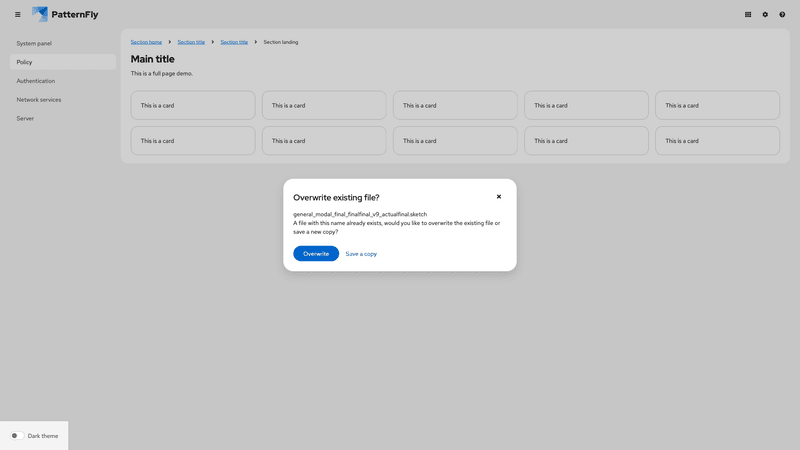The image size is (800, 450).
Task: Open the application launcher grid icon
Action: tap(748, 15)
